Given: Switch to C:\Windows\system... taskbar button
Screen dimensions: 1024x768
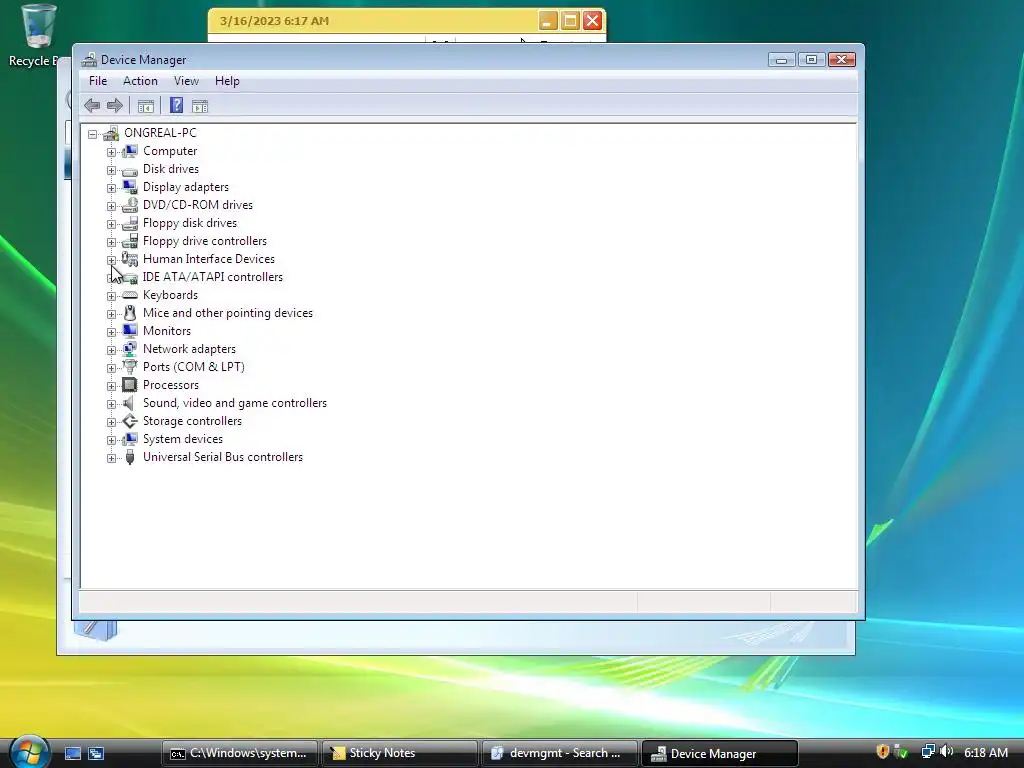Looking at the screenshot, I should coord(239,753).
